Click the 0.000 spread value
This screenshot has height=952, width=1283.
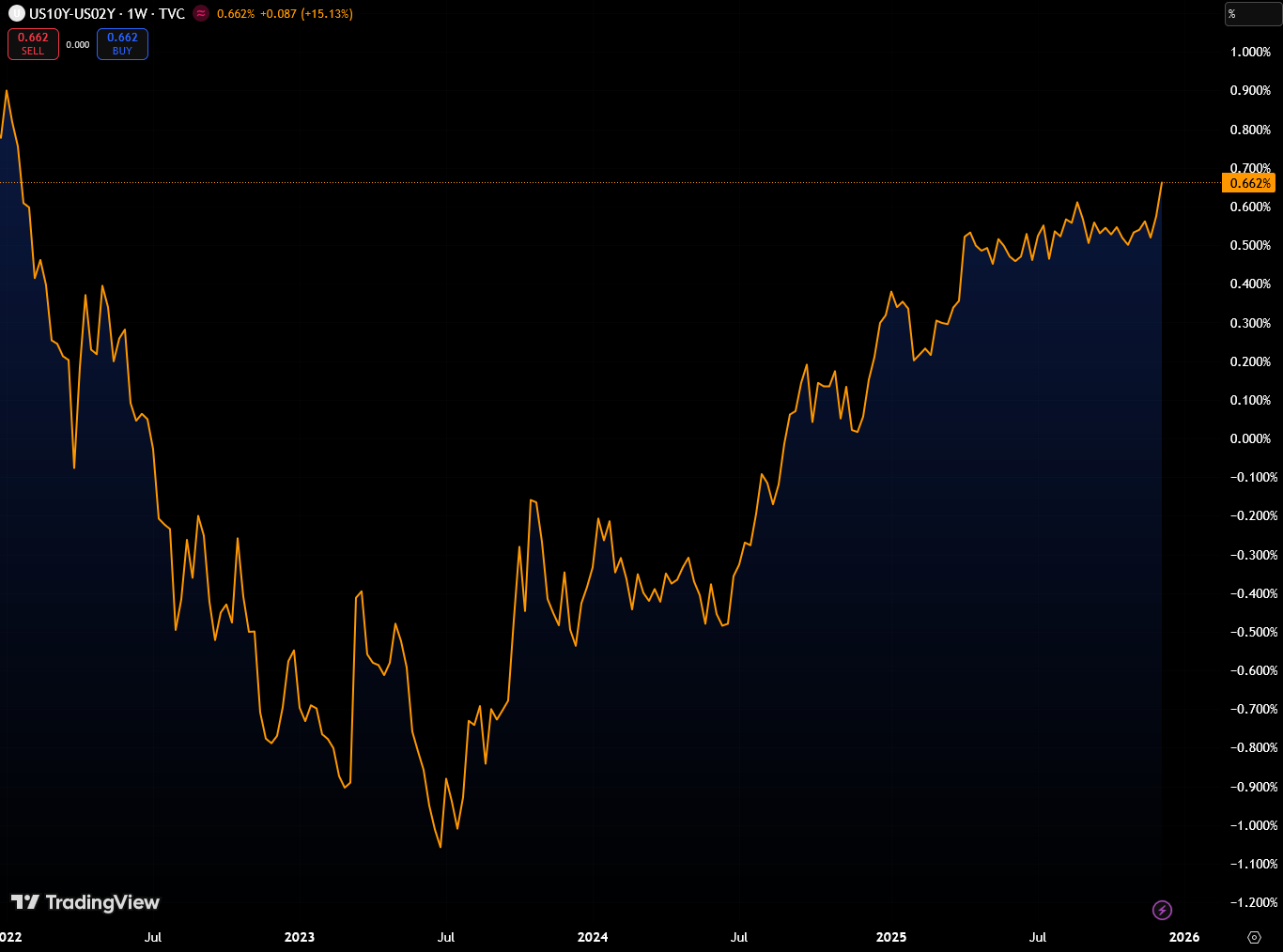click(78, 44)
